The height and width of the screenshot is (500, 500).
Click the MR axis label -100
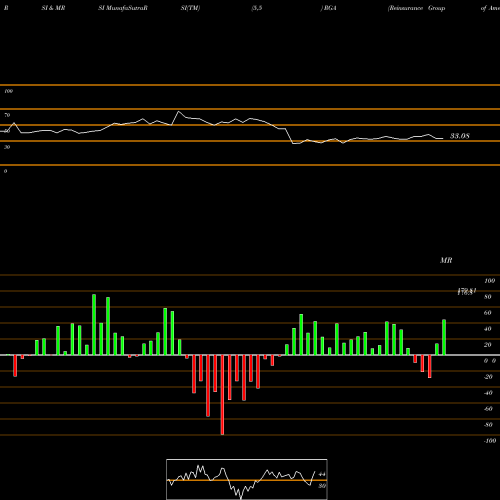point(490,441)
